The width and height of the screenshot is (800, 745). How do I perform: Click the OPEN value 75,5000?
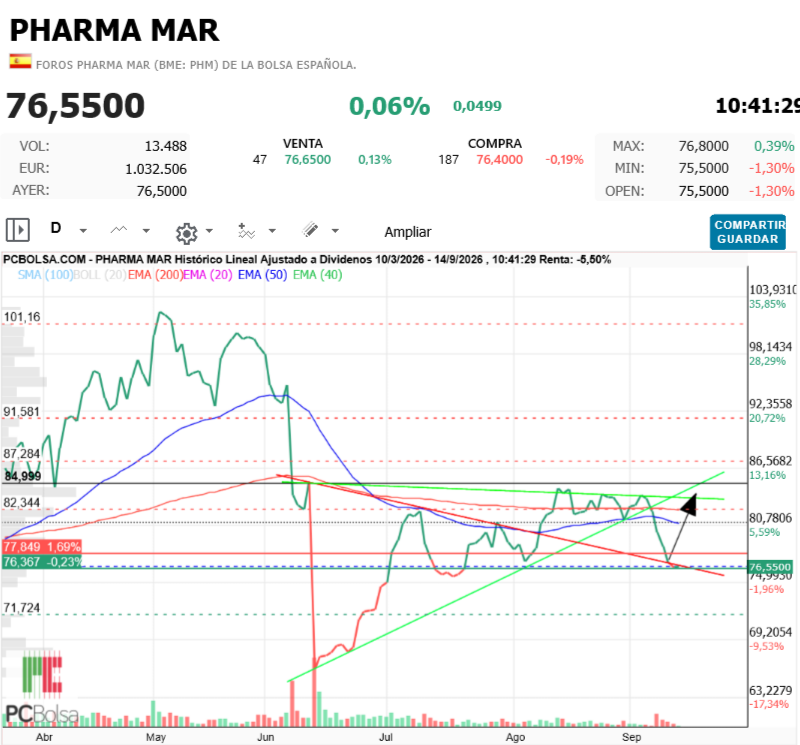(704, 191)
